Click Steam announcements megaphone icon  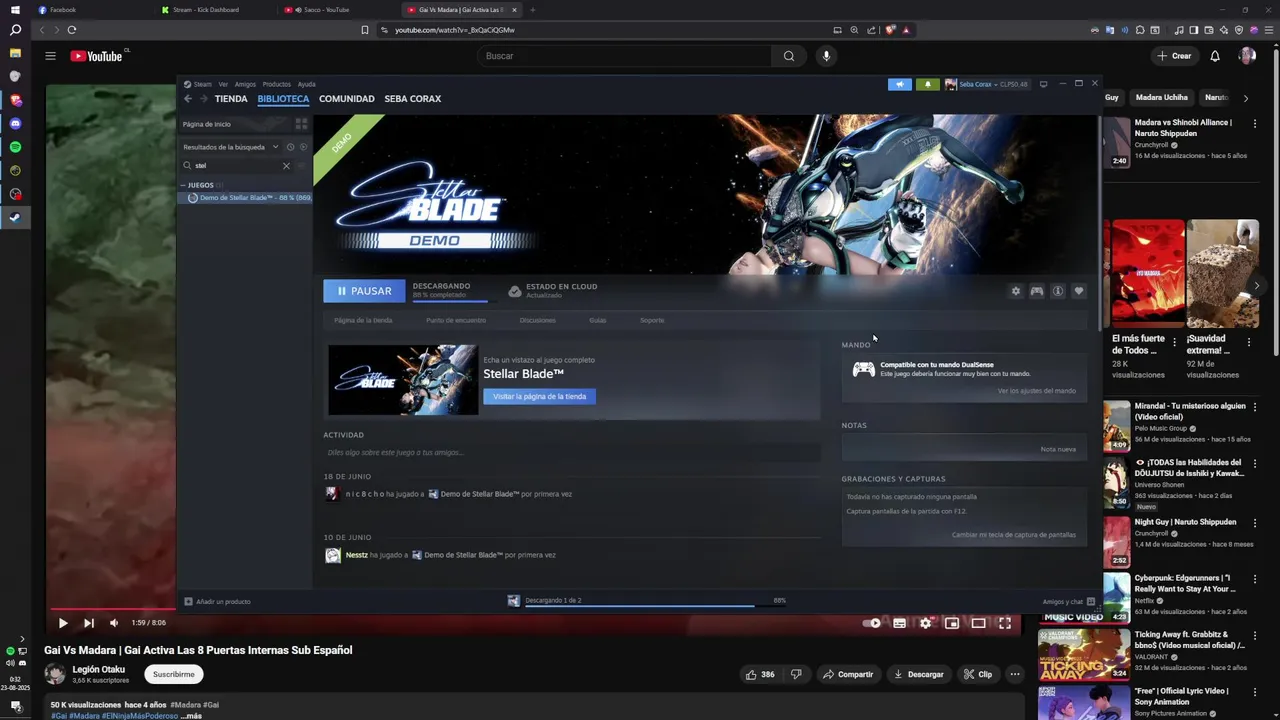(900, 84)
